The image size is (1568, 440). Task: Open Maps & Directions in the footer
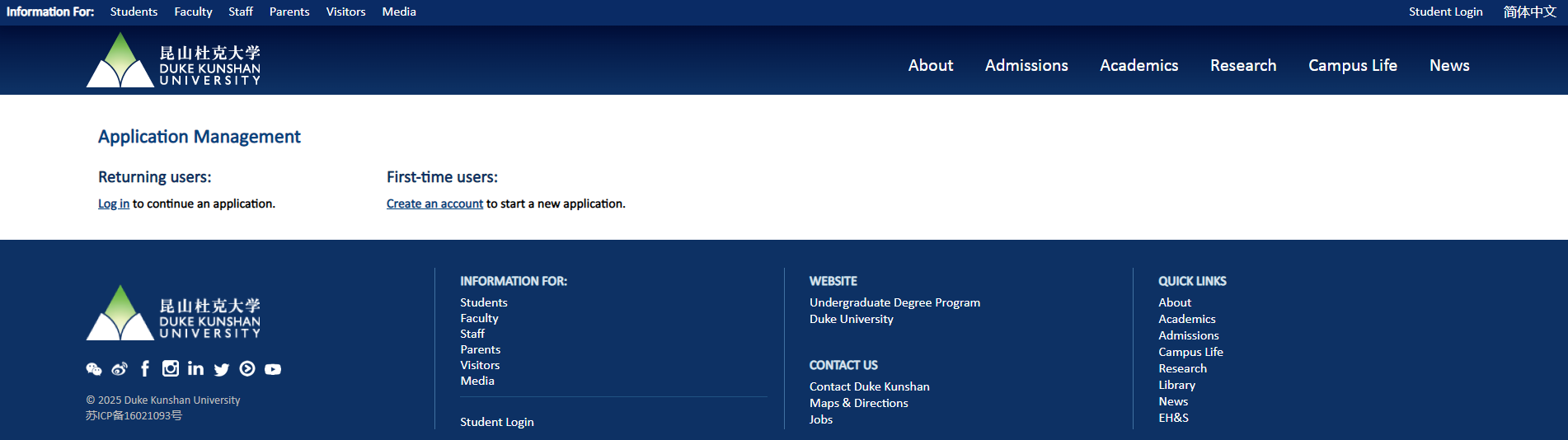858,403
